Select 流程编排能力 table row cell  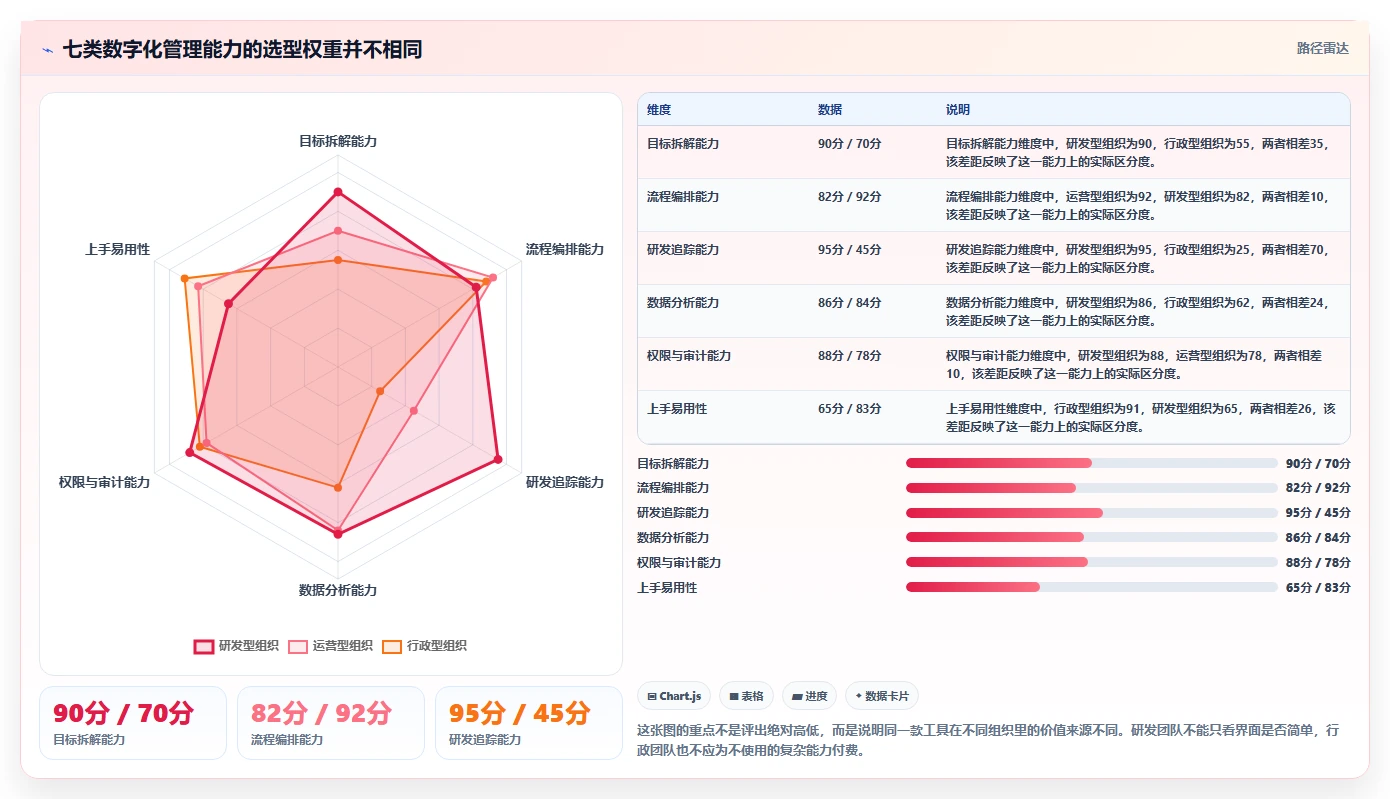683,197
